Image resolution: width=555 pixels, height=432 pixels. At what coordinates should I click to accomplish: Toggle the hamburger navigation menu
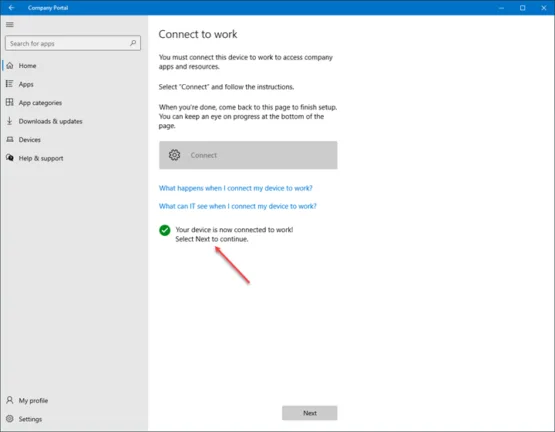coord(10,24)
